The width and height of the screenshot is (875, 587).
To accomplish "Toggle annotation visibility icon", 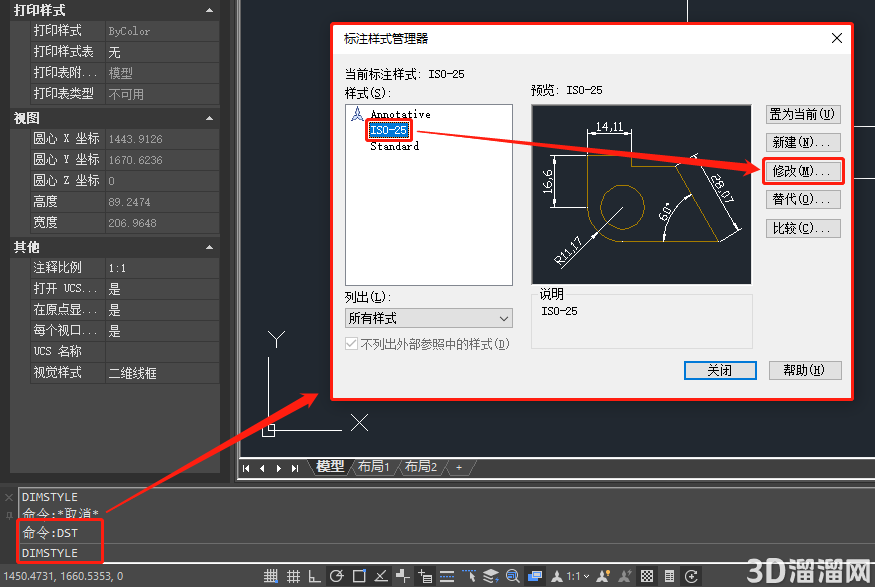I will click(x=603, y=576).
